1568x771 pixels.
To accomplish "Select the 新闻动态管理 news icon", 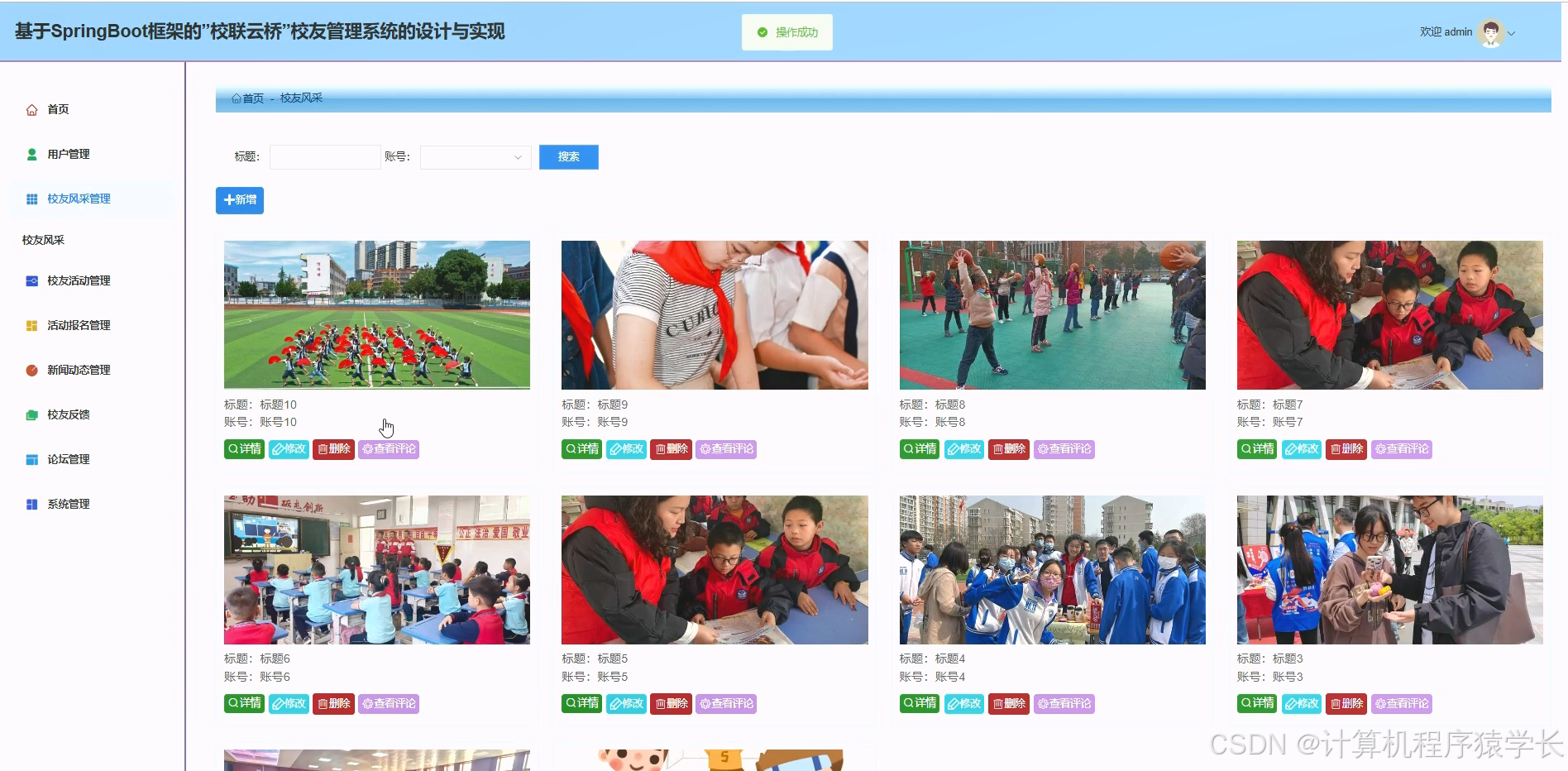I will coord(31,370).
